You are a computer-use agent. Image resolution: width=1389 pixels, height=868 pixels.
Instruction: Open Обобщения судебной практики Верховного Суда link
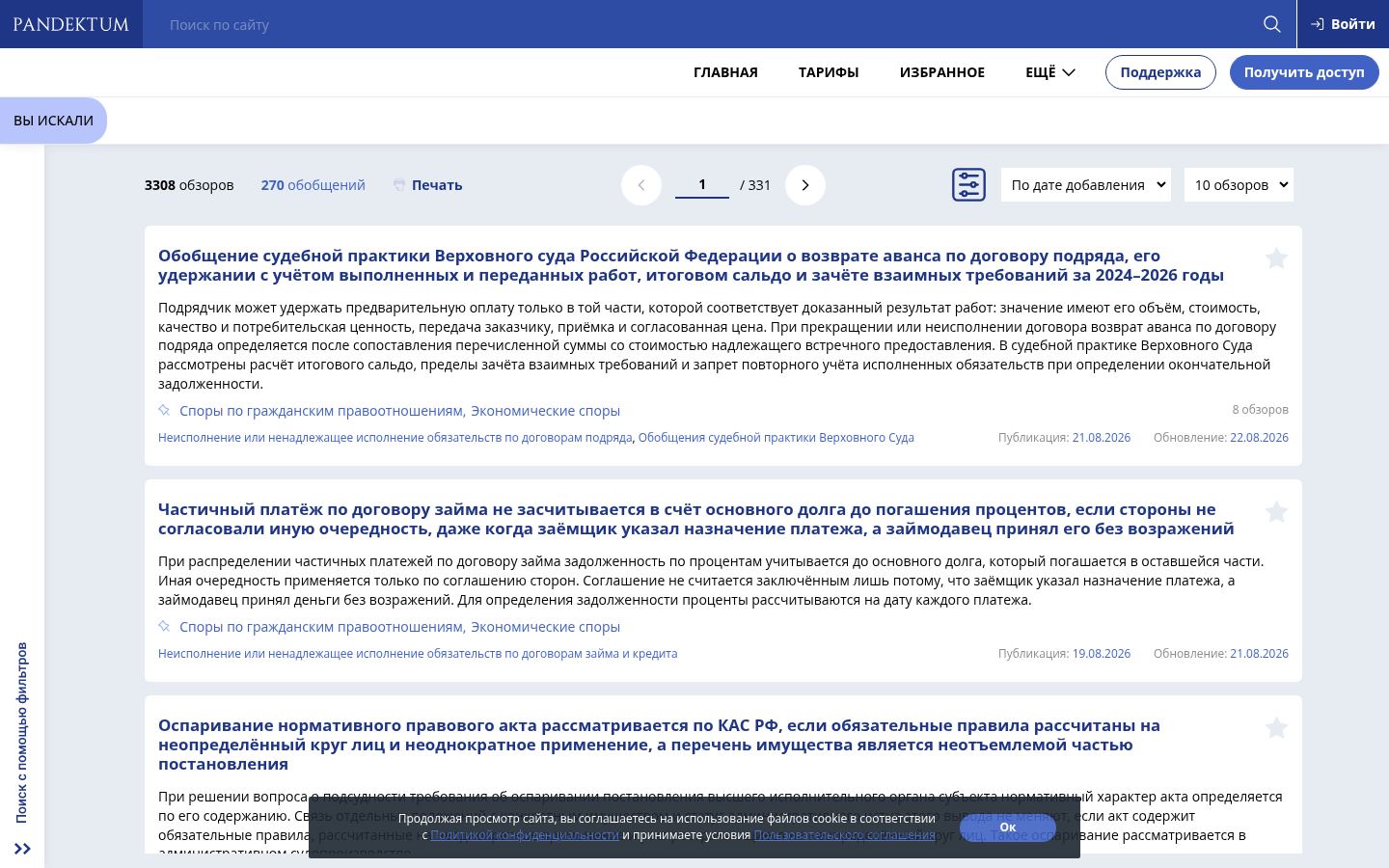776,438
